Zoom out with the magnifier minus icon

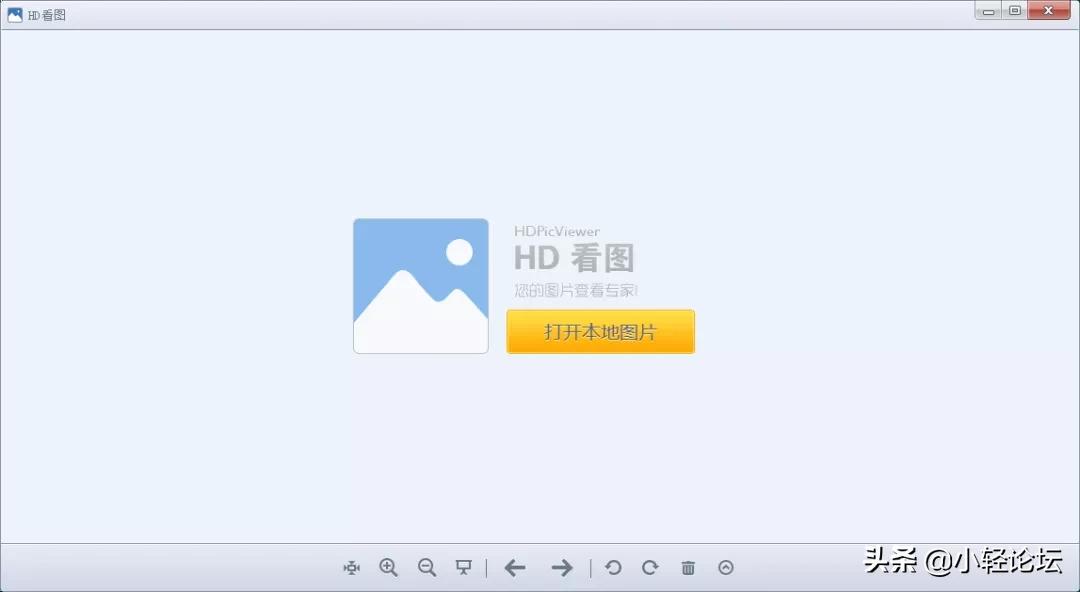click(x=426, y=567)
